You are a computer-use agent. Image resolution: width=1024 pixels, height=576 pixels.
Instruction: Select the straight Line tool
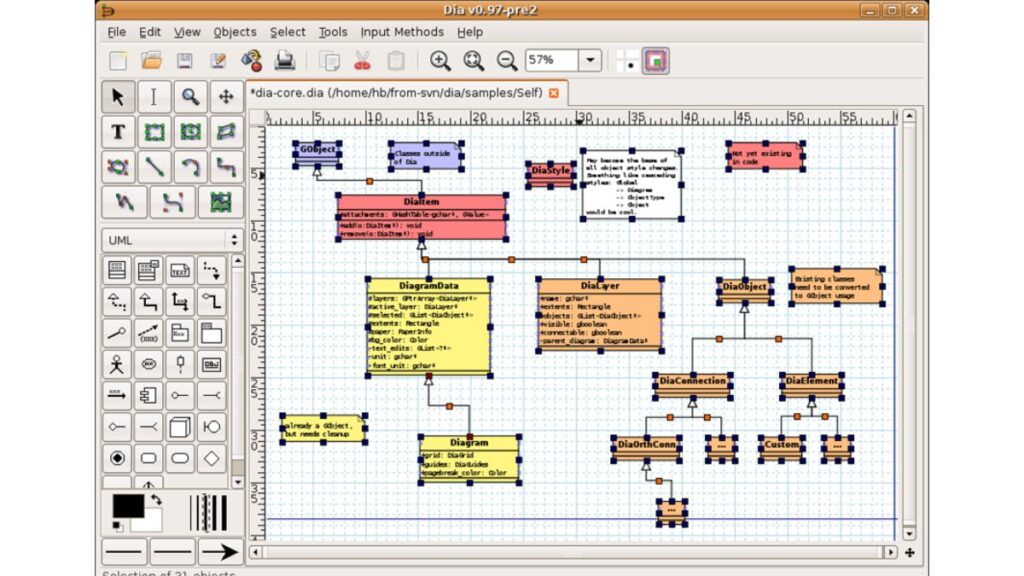click(x=153, y=167)
